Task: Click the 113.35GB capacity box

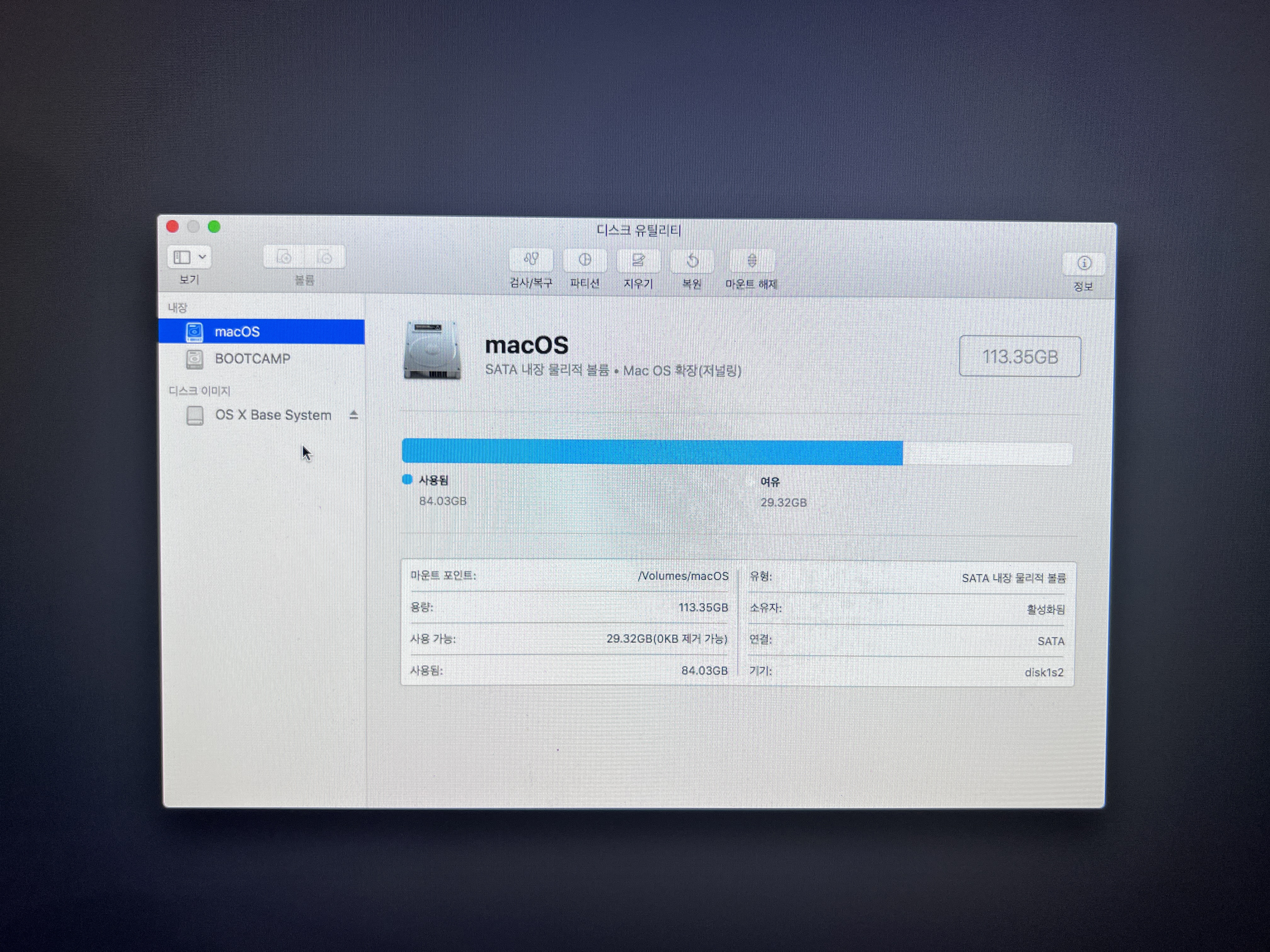Action: coord(1020,357)
